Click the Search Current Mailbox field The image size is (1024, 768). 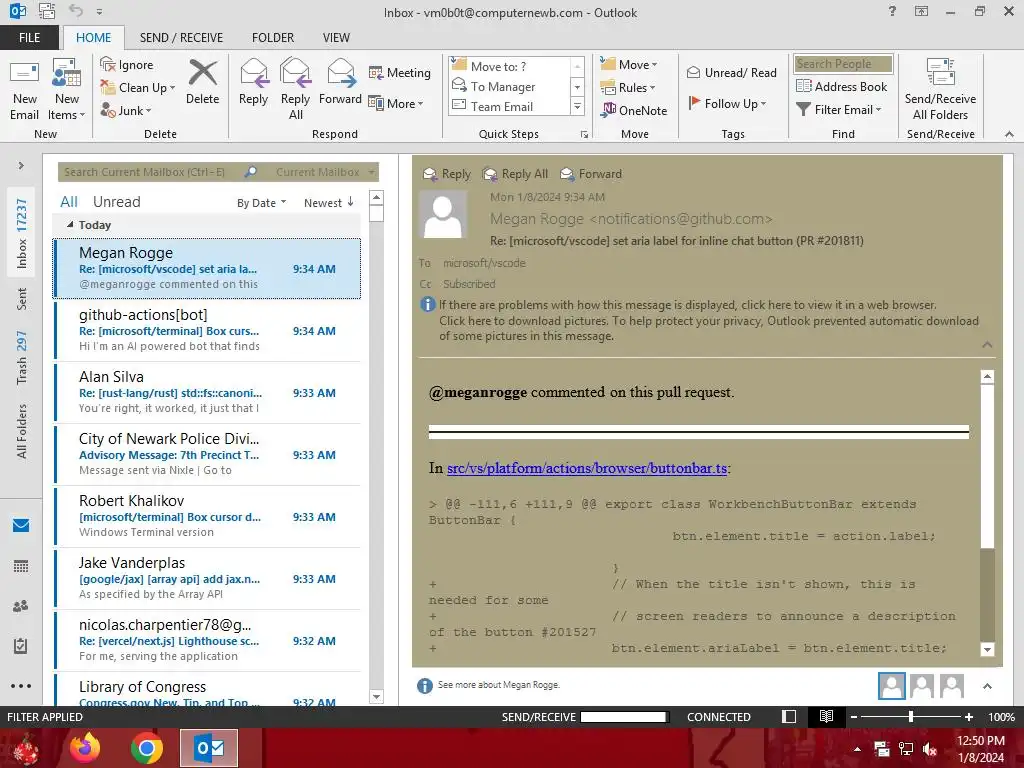[x=149, y=172]
